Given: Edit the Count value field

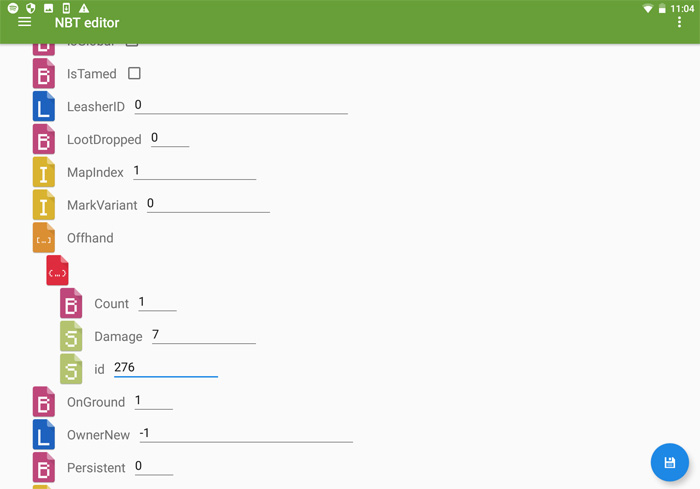Looking at the screenshot, I should (157, 303).
